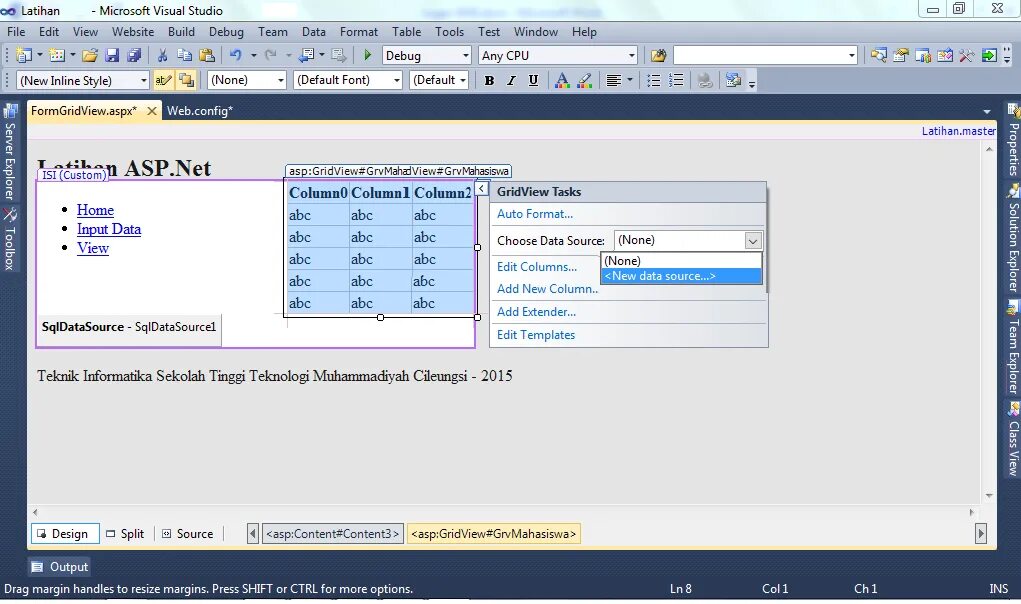Open the Format menu
Screen dimensions: 1021x604
[358, 32]
